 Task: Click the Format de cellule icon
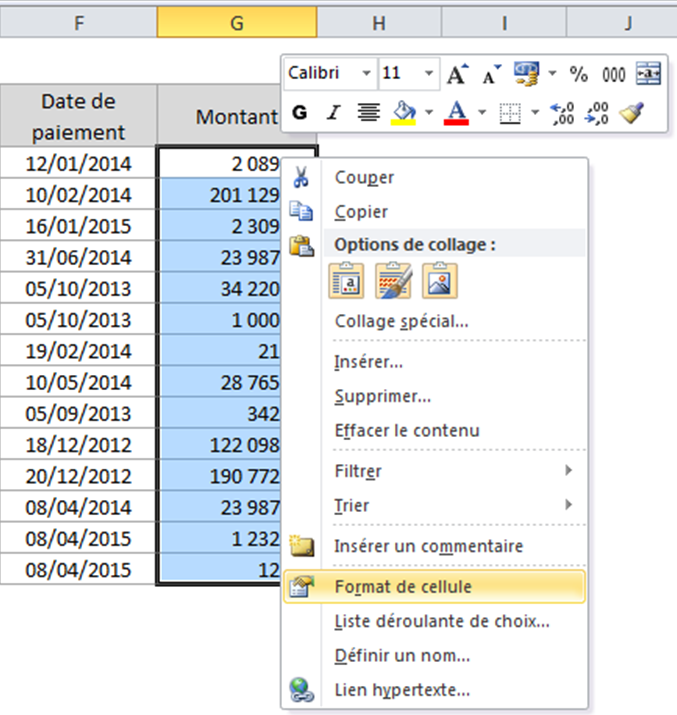coord(302,586)
